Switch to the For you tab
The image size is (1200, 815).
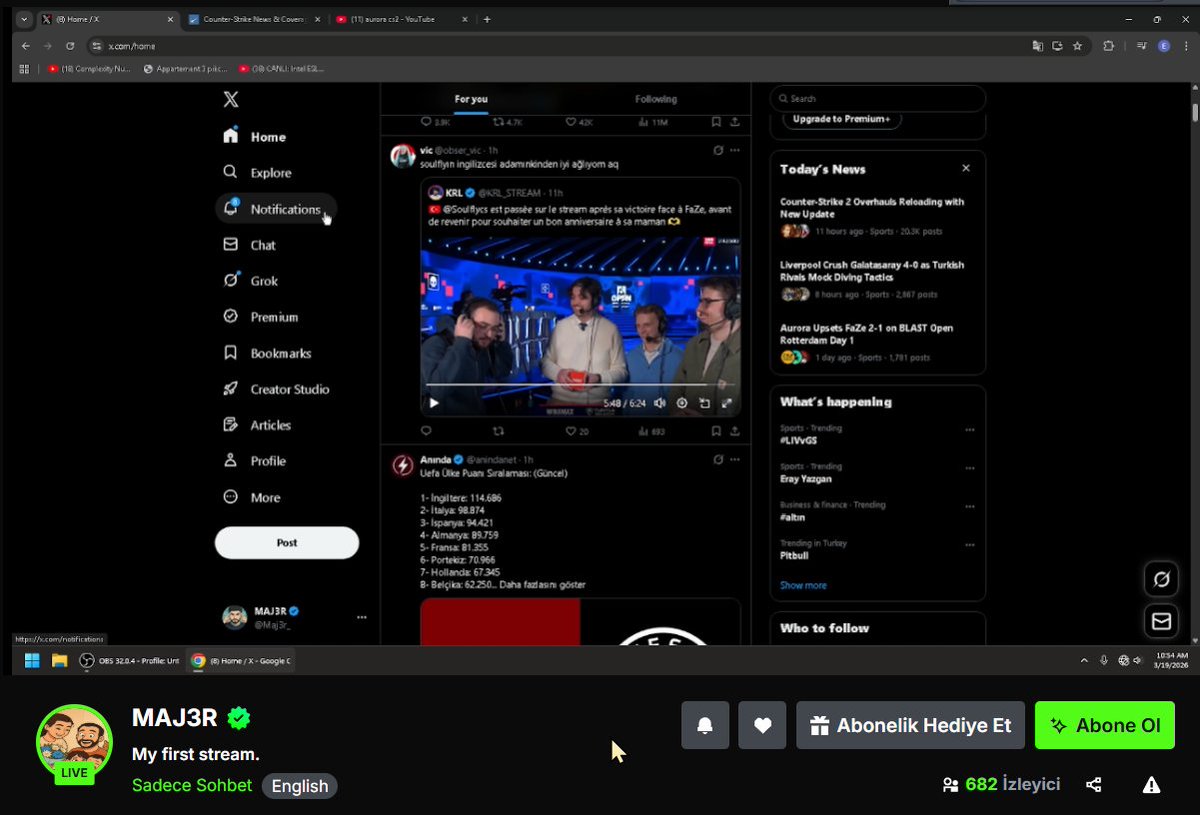pyautogui.click(x=471, y=99)
